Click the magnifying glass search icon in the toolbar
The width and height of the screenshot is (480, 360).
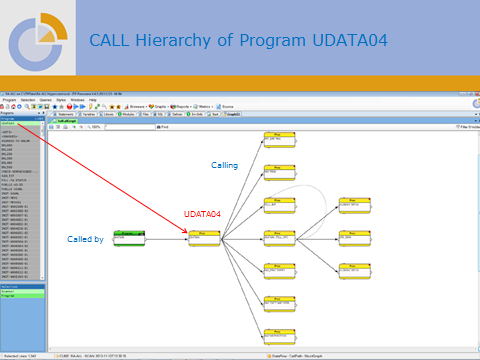(27, 107)
